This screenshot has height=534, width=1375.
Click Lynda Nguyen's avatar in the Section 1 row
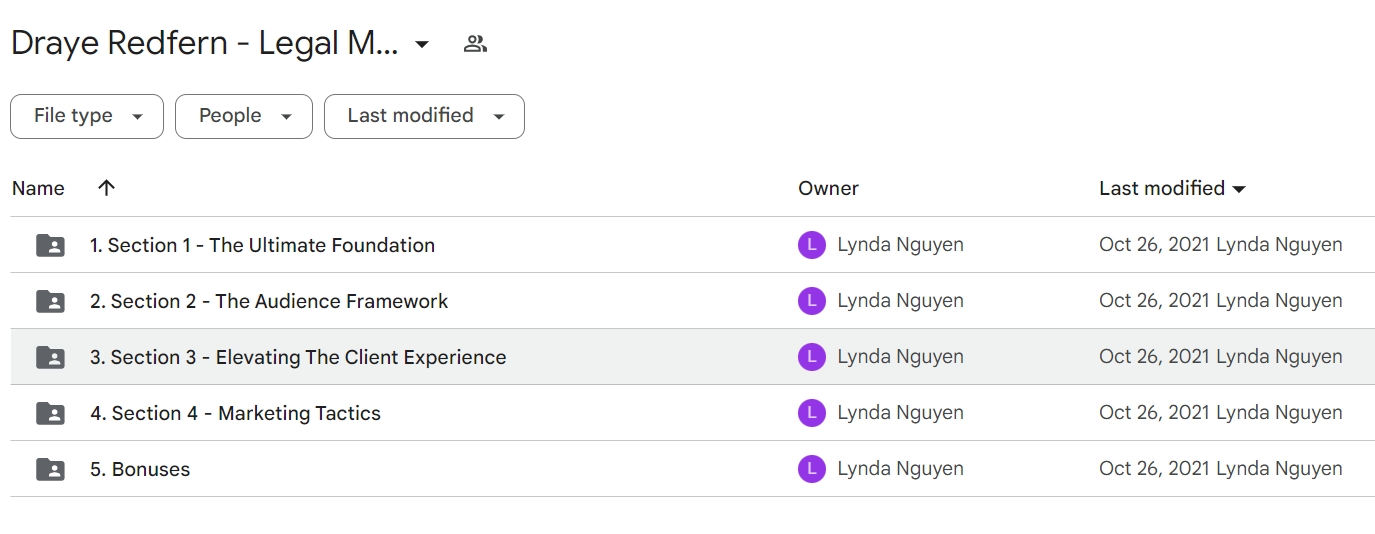pos(812,245)
